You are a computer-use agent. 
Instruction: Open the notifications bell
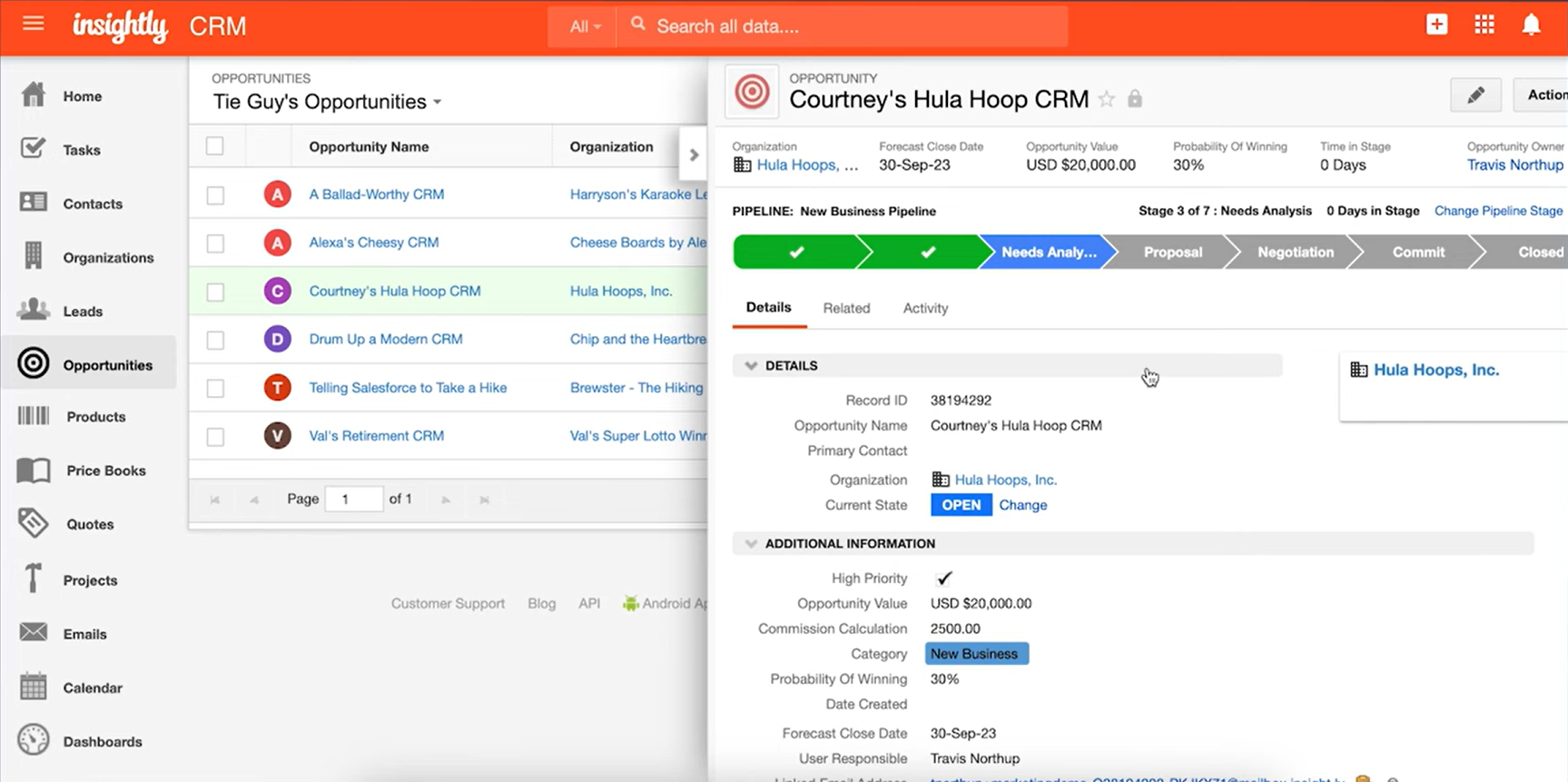click(x=1531, y=25)
